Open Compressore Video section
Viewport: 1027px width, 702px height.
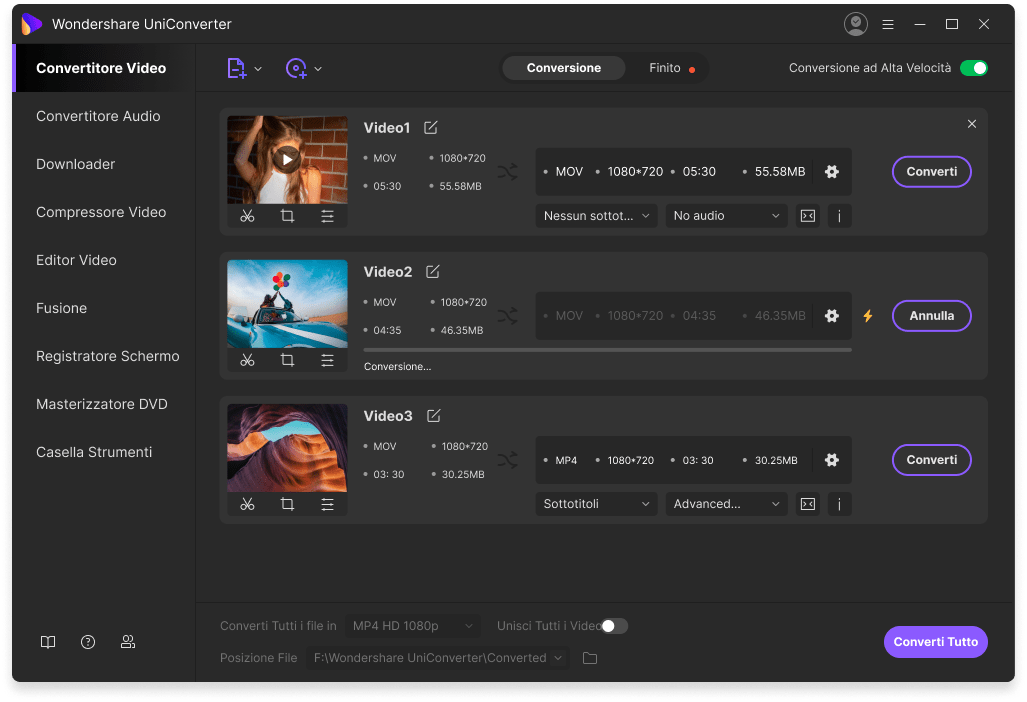pos(101,212)
